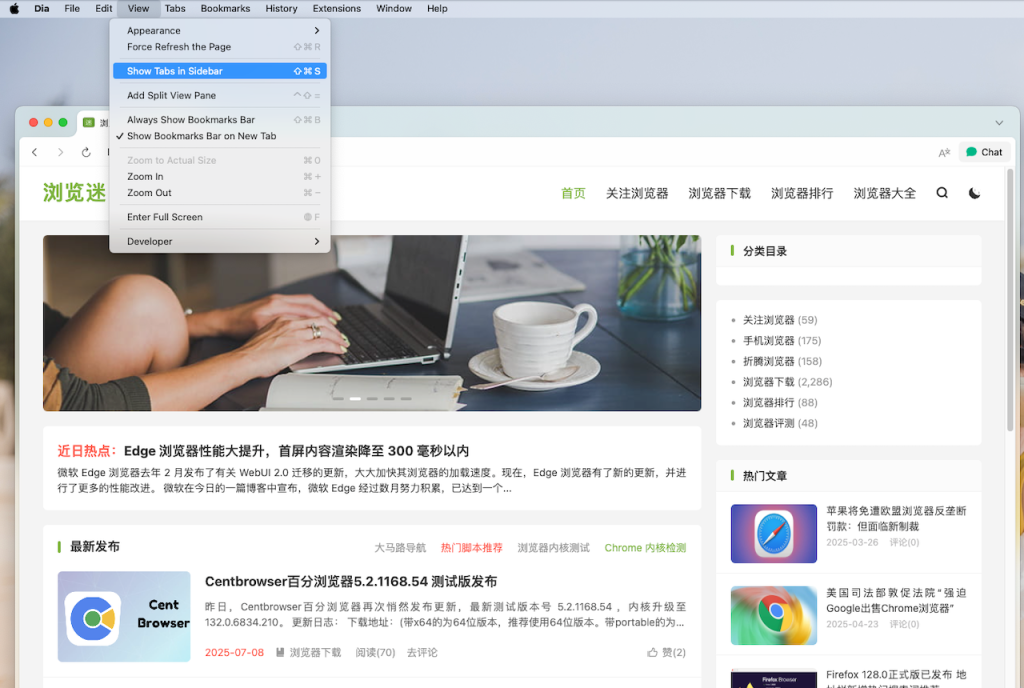Choose Zoom Out from View menu

coord(220,193)
